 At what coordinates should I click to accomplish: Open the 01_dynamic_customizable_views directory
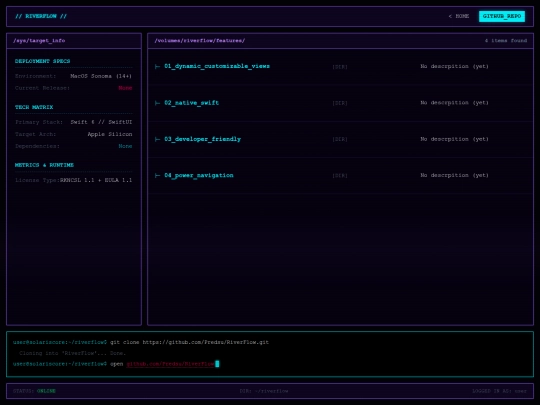pos(217,66)
